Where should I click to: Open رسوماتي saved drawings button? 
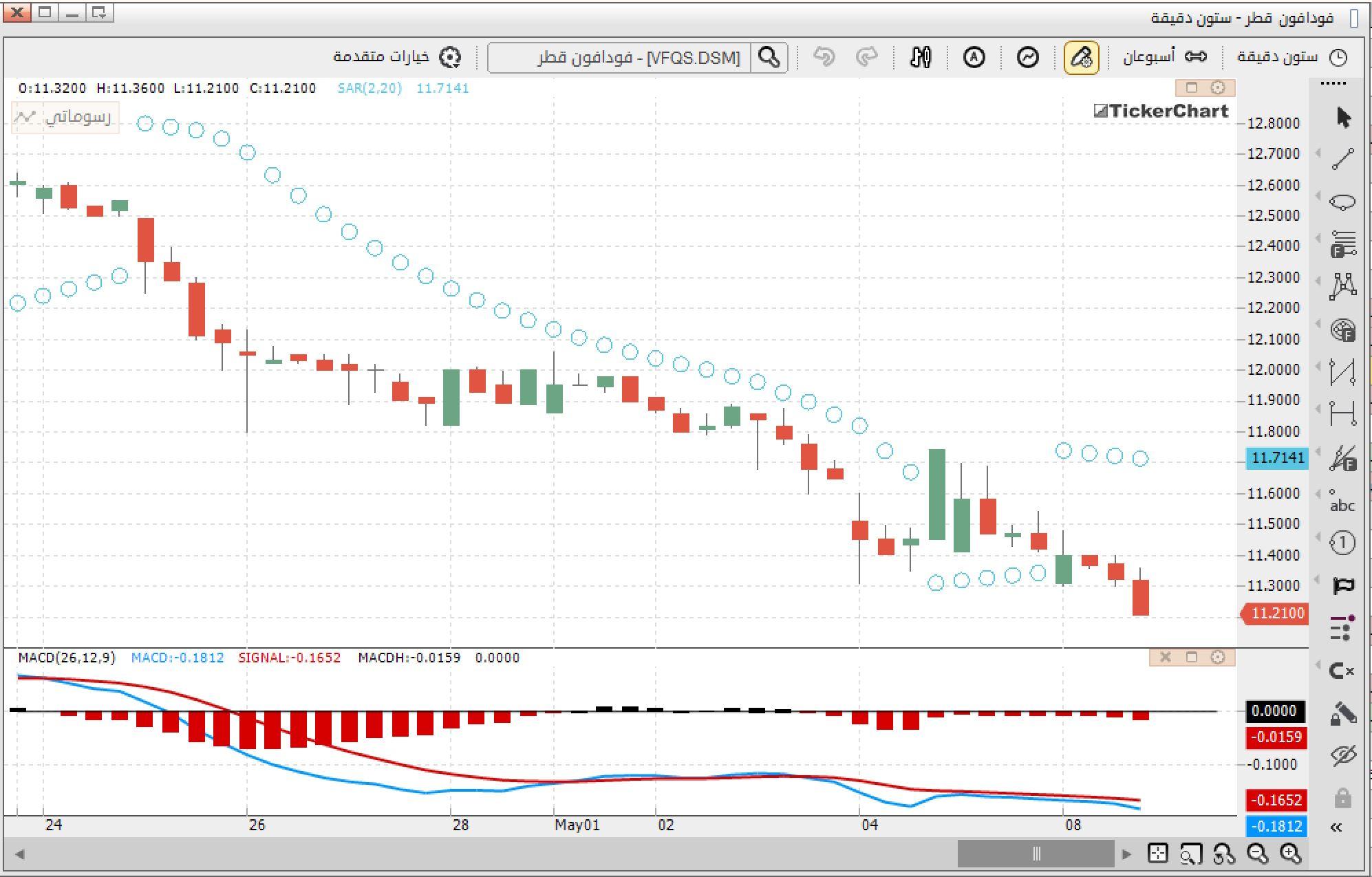(65, 117)
